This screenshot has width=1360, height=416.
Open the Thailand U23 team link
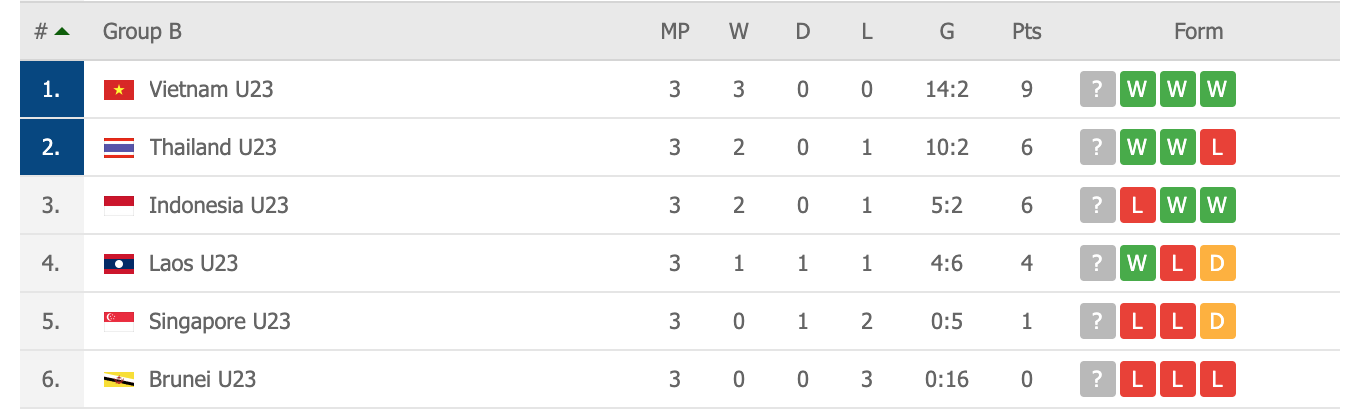pyautogui.click(x=213, y=148)
